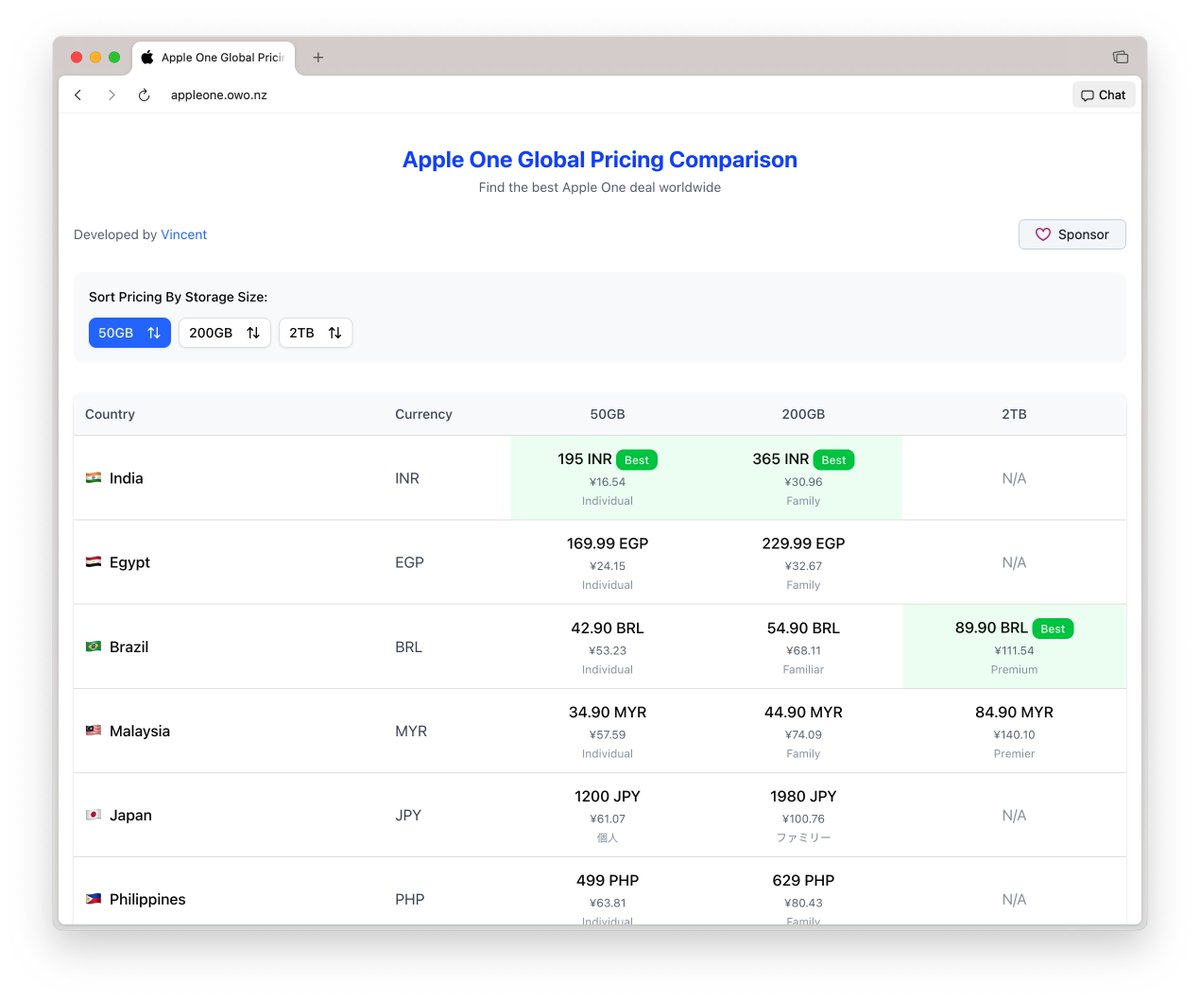
Task: Select the India country name
Action: point(126,478)
